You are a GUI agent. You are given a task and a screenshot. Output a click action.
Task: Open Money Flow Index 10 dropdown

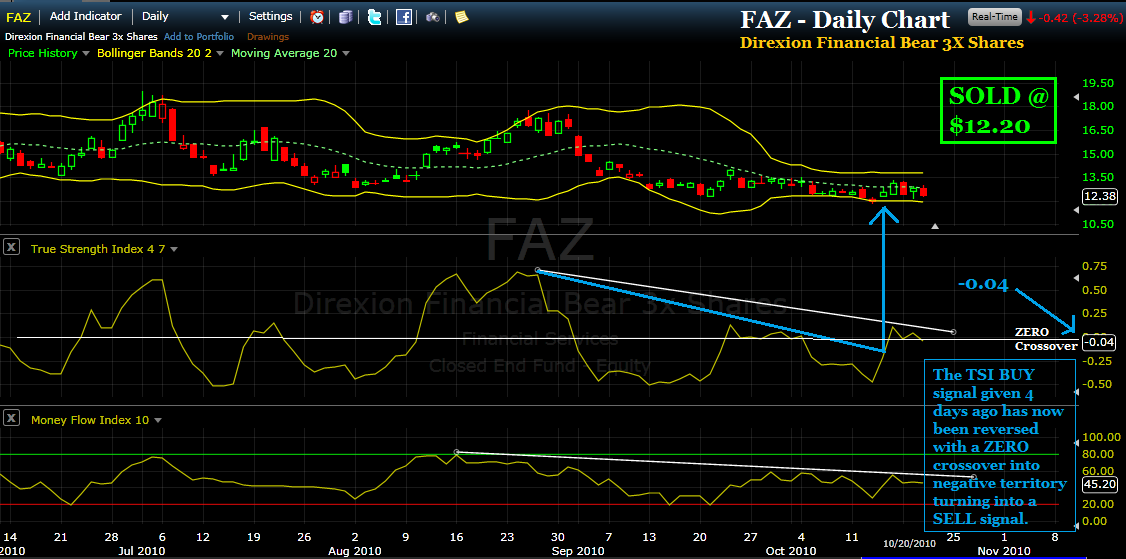158,420
